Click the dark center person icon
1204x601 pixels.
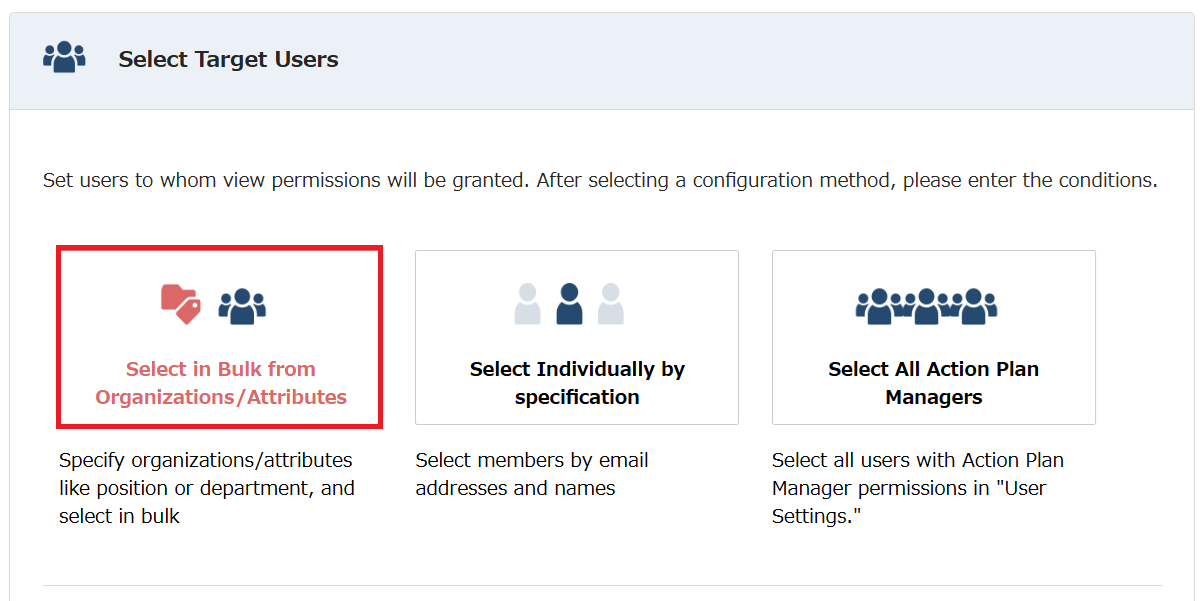(x=569, y=304)
